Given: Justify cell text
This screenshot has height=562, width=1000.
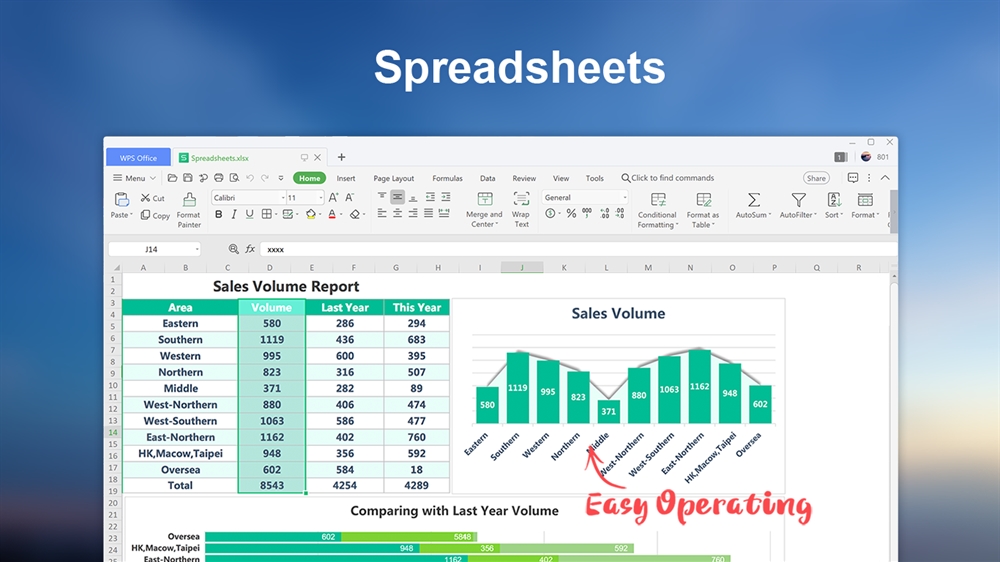Looking at the screenshot, I should click(429, 214).
